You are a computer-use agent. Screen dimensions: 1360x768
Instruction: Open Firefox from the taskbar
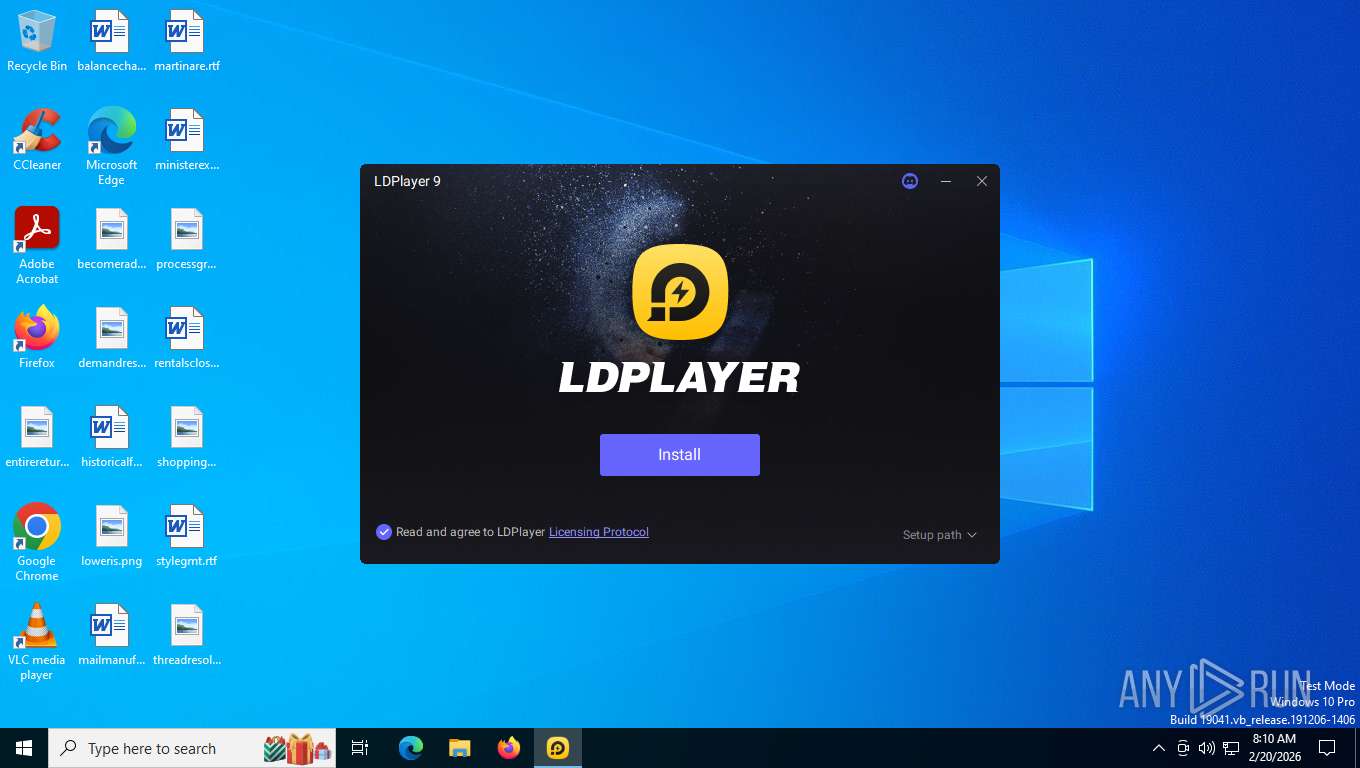pyautogui.click(x=509, y=748)
